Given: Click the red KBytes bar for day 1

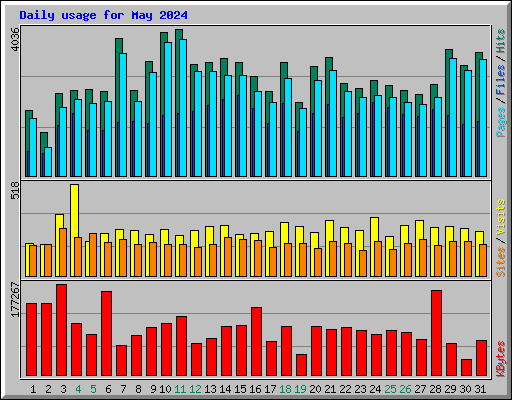Looking at the screenshot, I should 32,340.
